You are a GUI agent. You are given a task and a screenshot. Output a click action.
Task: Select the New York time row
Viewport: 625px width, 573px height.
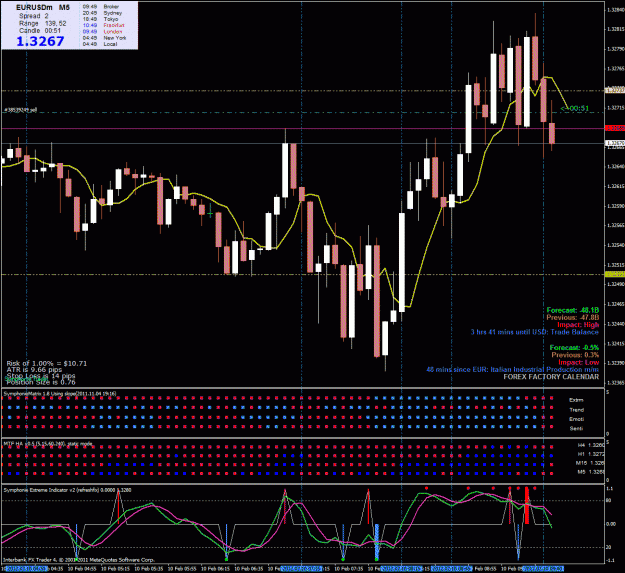[x=104, y=38]
